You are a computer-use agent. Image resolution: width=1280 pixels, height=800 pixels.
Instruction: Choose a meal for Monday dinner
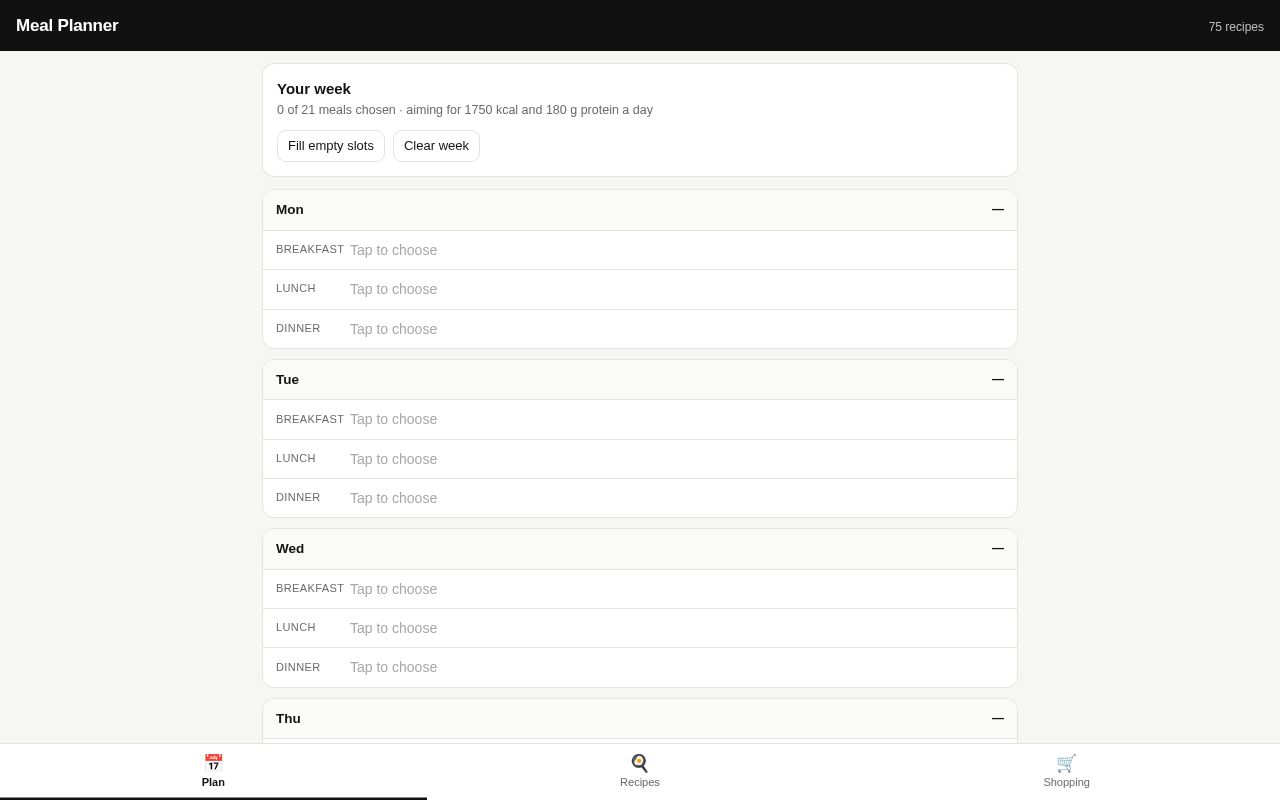point(640,329)
